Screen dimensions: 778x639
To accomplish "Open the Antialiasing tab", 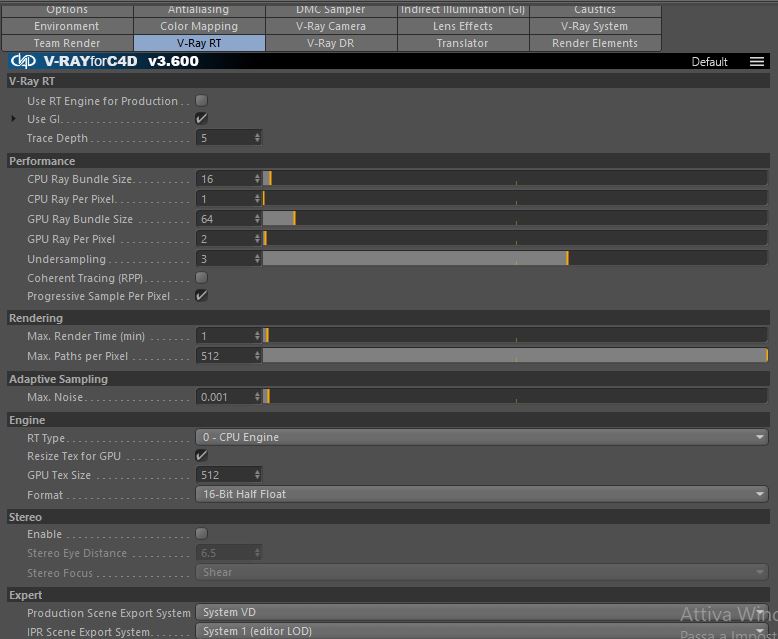I will (x=199, y=10).
